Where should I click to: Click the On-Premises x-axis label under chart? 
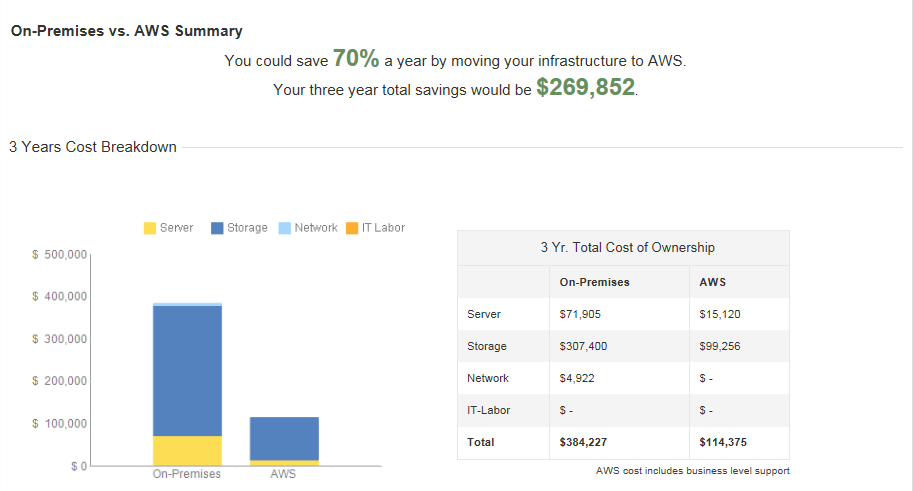point(187,474)
